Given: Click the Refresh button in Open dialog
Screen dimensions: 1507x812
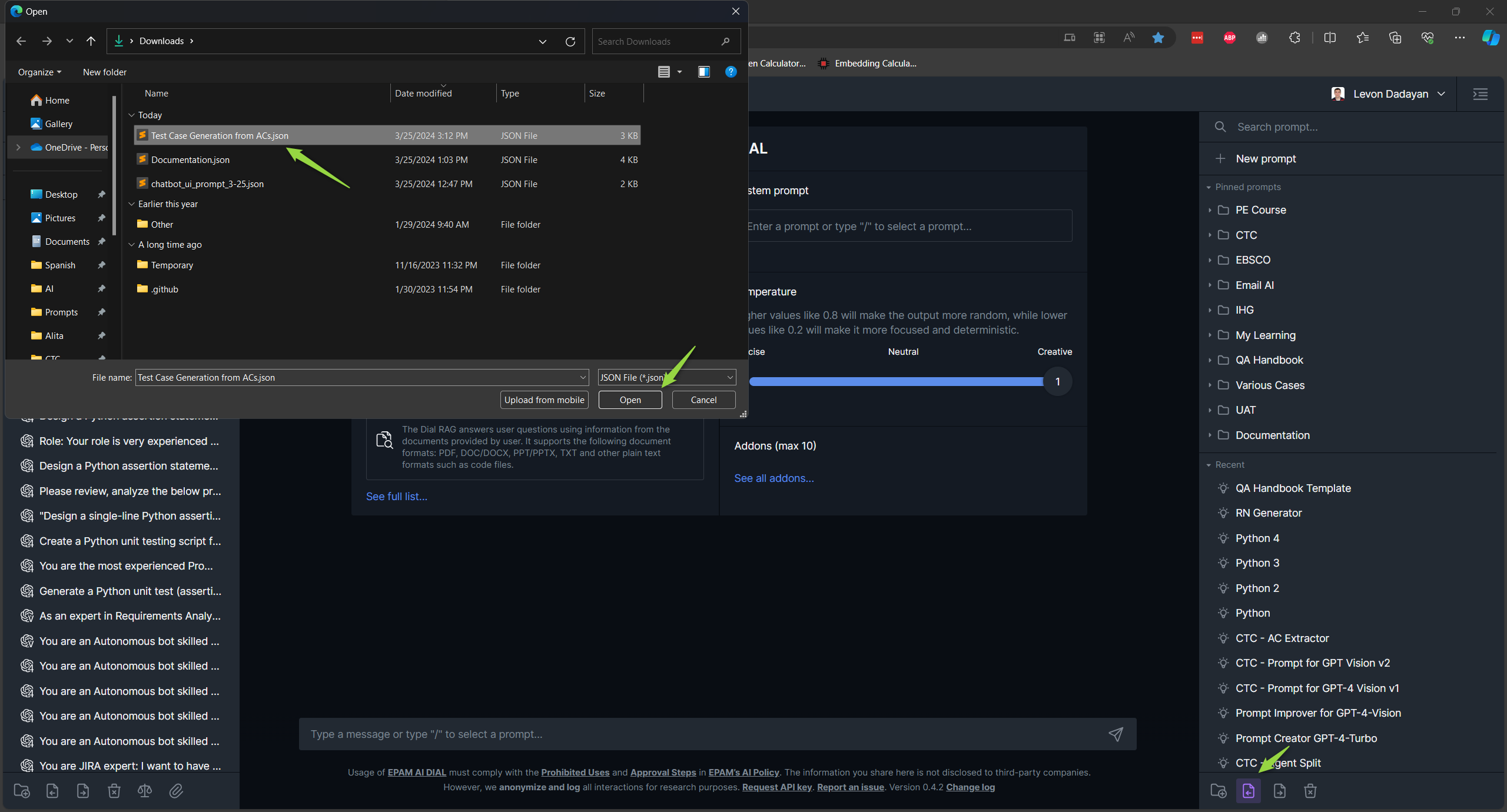Looking at the screenshot, I should (x=570, y=41).
